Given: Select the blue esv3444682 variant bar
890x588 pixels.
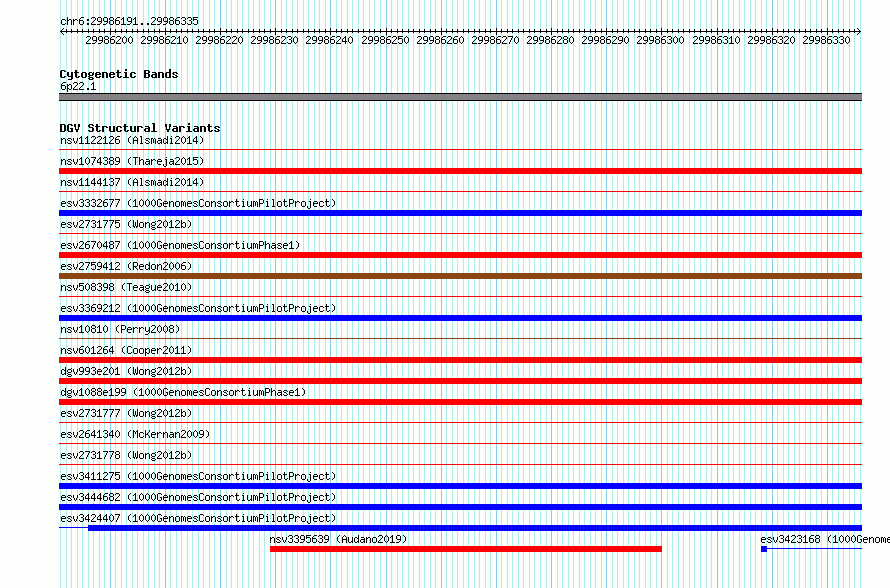Looking at the screenshot, I should (460, 507).
